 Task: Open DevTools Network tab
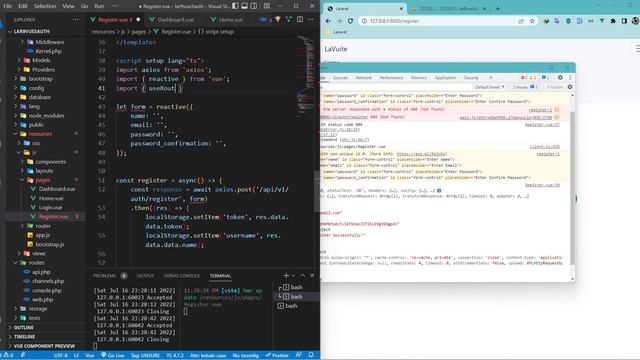363,78
